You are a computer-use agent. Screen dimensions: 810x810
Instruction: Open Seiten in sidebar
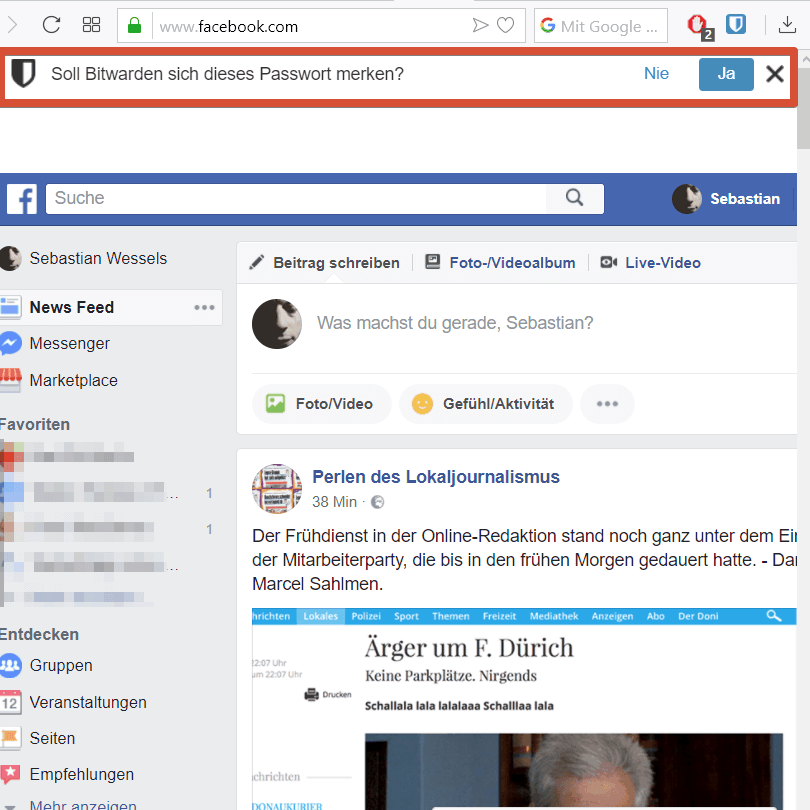52,738
